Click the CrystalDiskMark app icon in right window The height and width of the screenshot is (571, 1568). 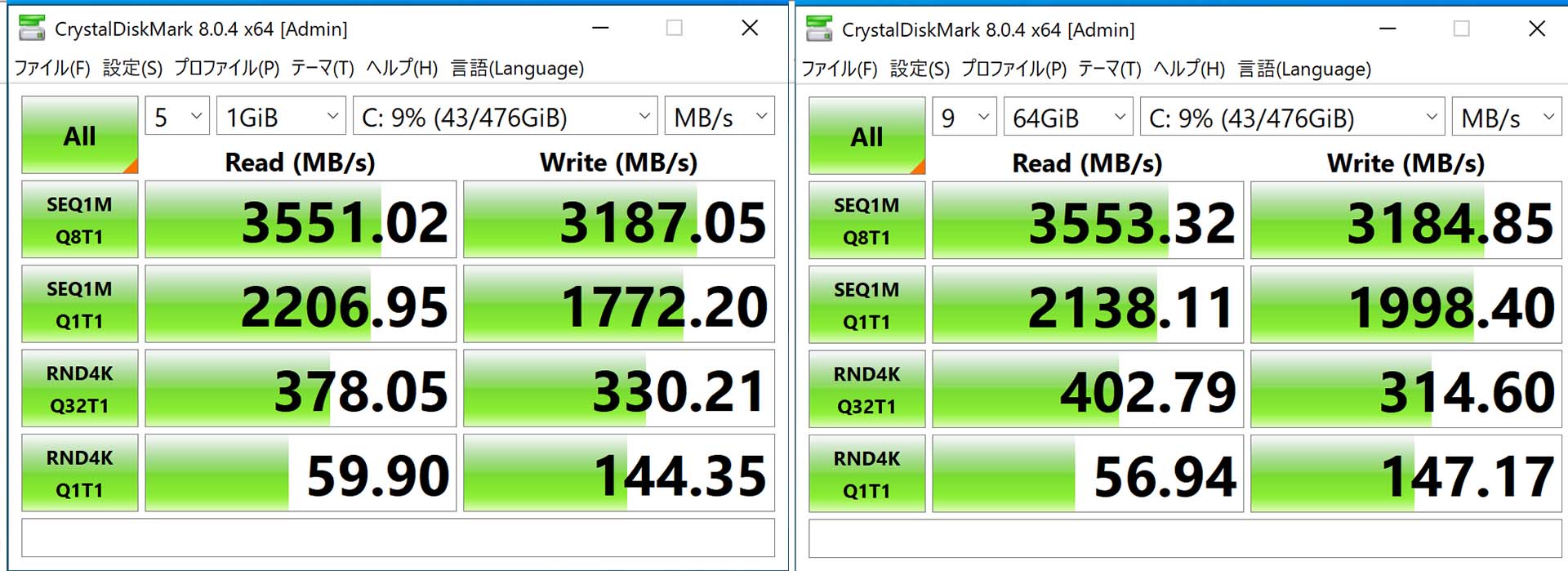pyautogui.click(x=819, y=29)
